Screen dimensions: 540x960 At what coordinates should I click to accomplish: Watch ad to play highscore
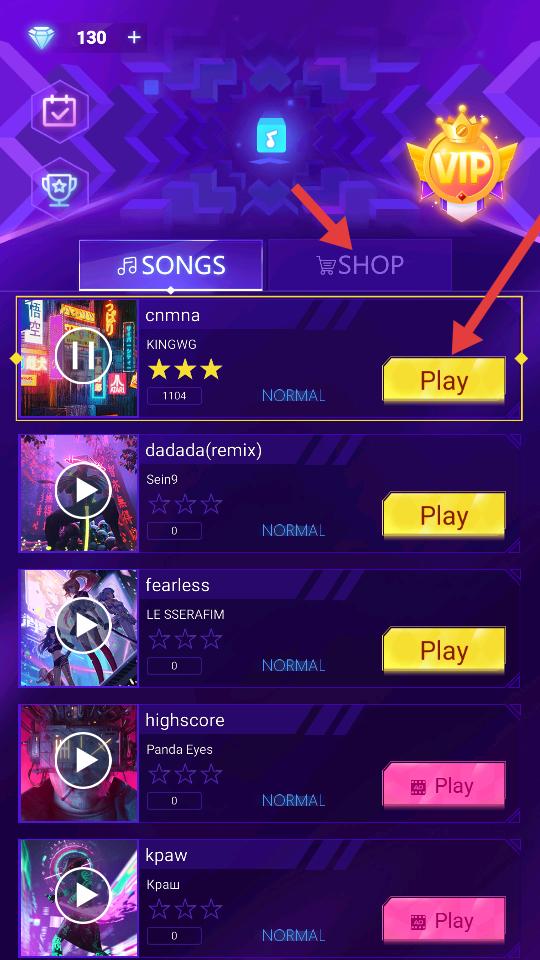[x=444, y=786]
